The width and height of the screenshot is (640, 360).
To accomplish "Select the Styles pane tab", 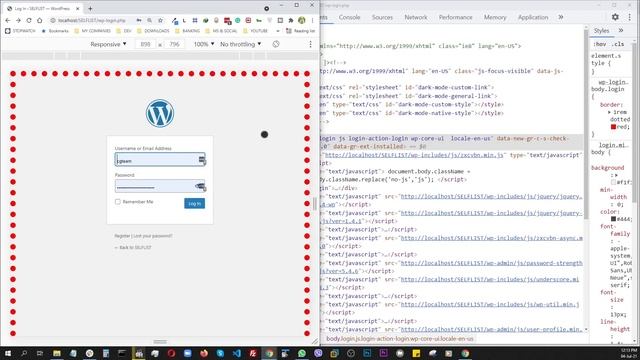I will coord(601,31).
